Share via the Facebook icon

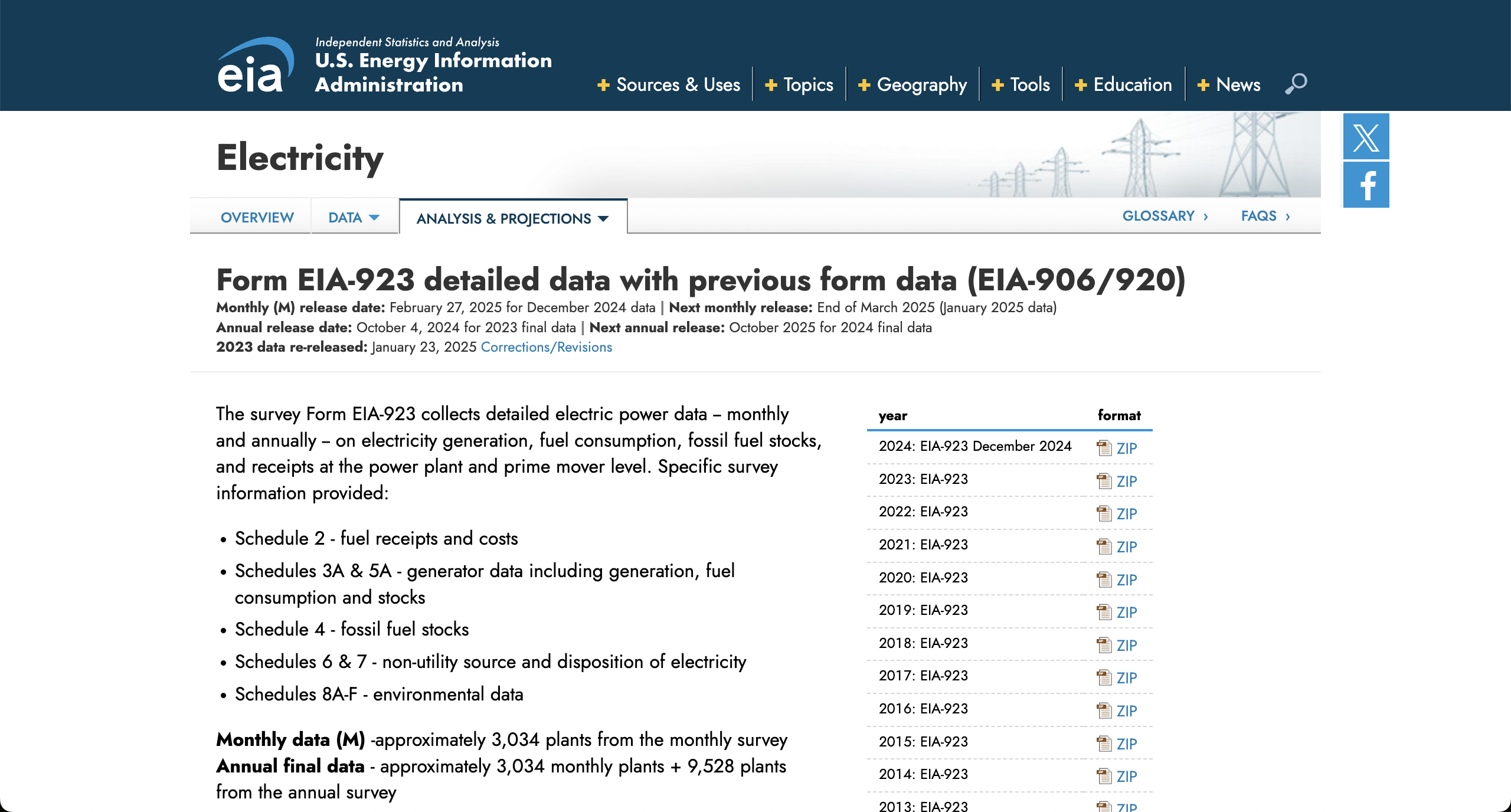(1366, 185)
